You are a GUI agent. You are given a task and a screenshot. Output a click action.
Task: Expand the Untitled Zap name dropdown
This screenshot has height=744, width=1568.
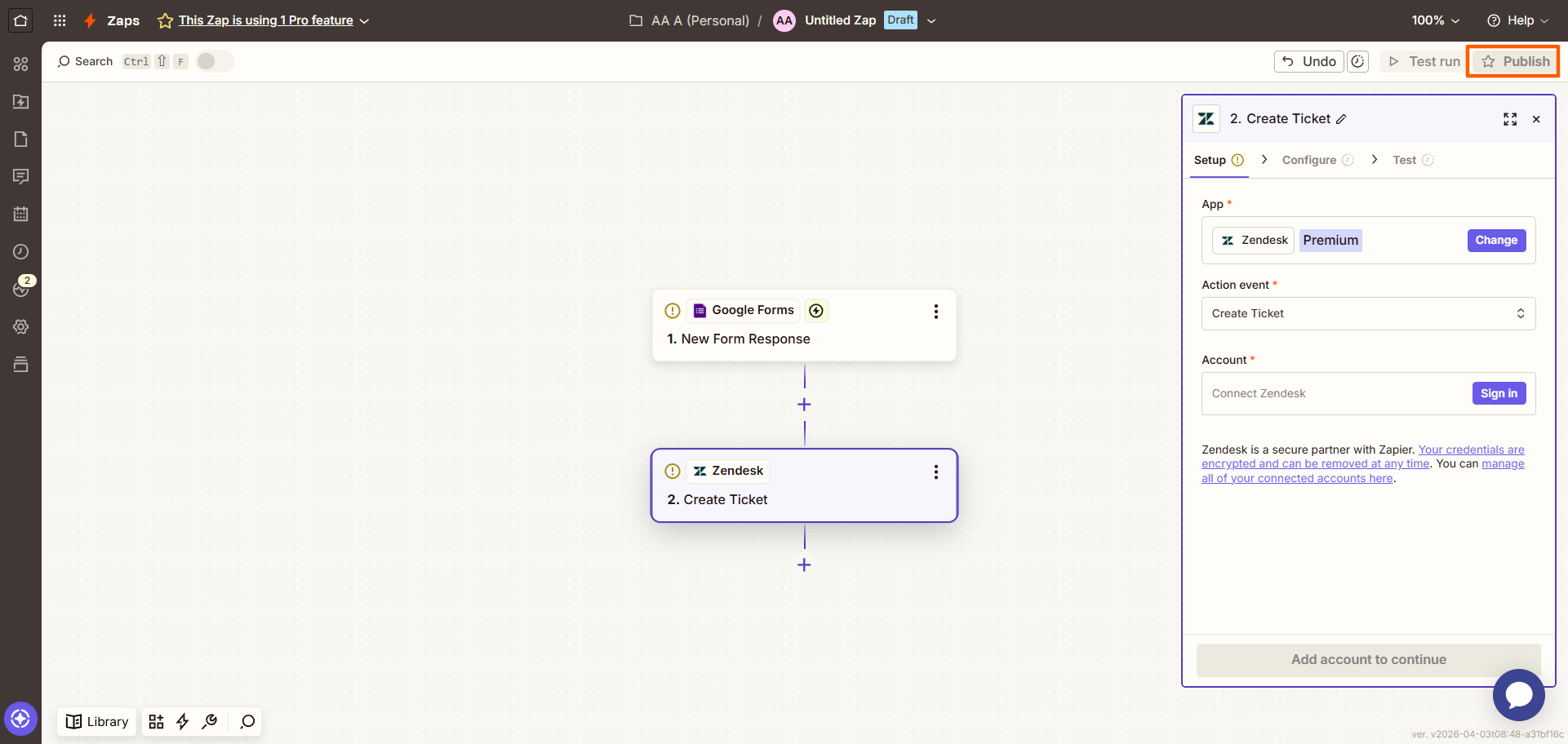(x=931, y=20)
